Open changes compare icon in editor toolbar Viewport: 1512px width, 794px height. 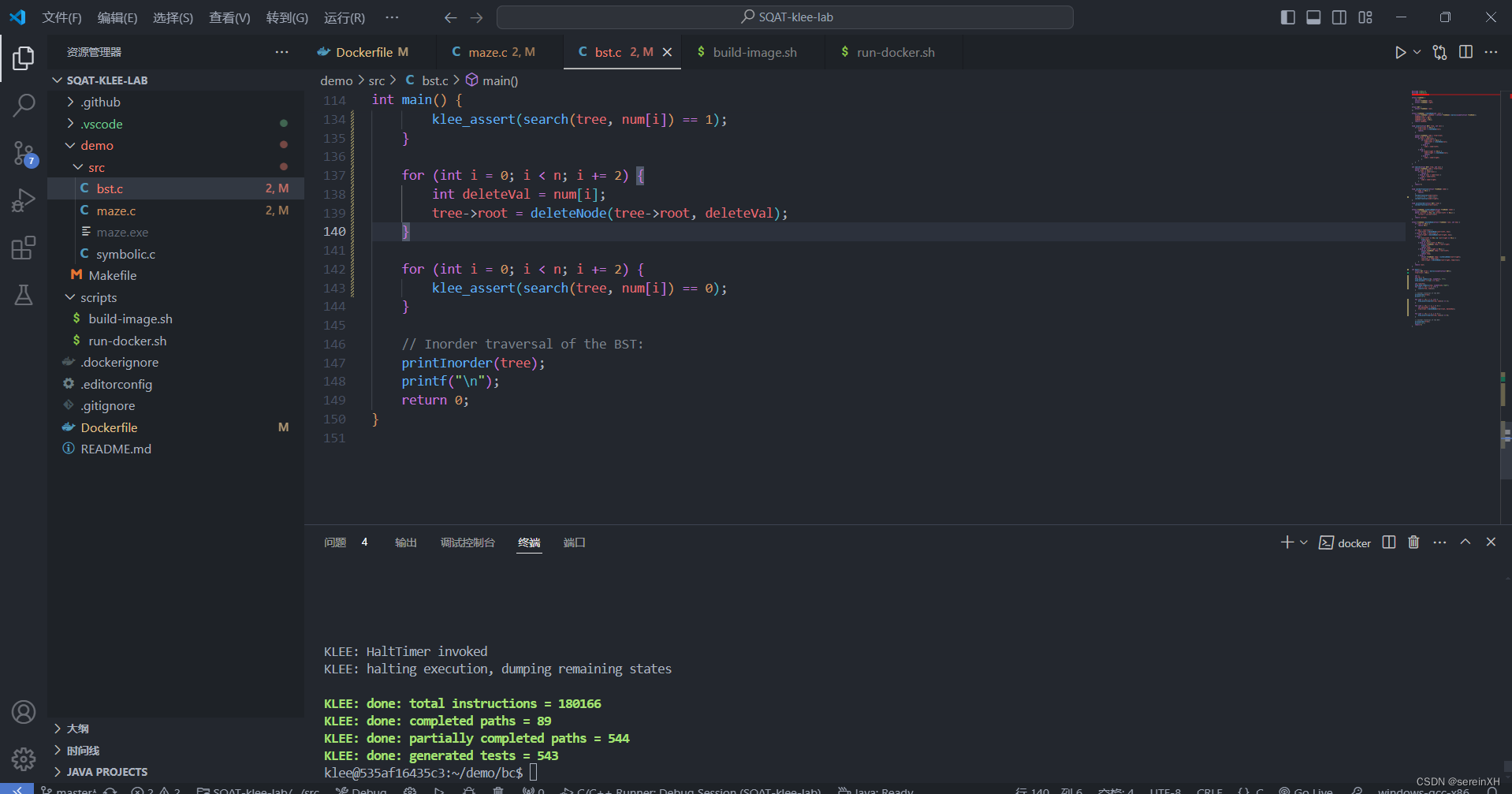pyautogui.click(x=1439, y=52)
